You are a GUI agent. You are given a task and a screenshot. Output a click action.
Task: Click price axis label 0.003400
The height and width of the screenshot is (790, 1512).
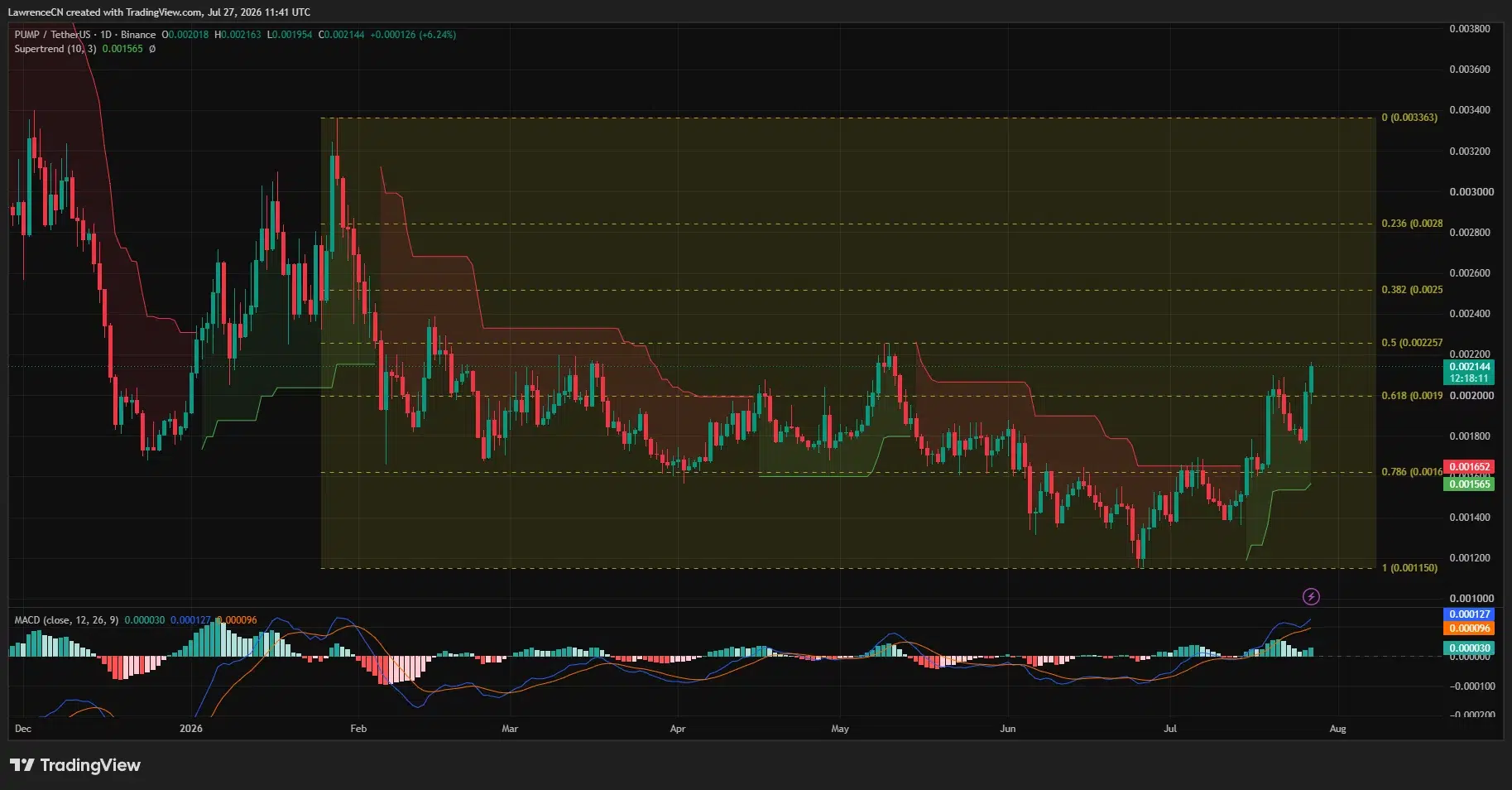coord(1470,110)
